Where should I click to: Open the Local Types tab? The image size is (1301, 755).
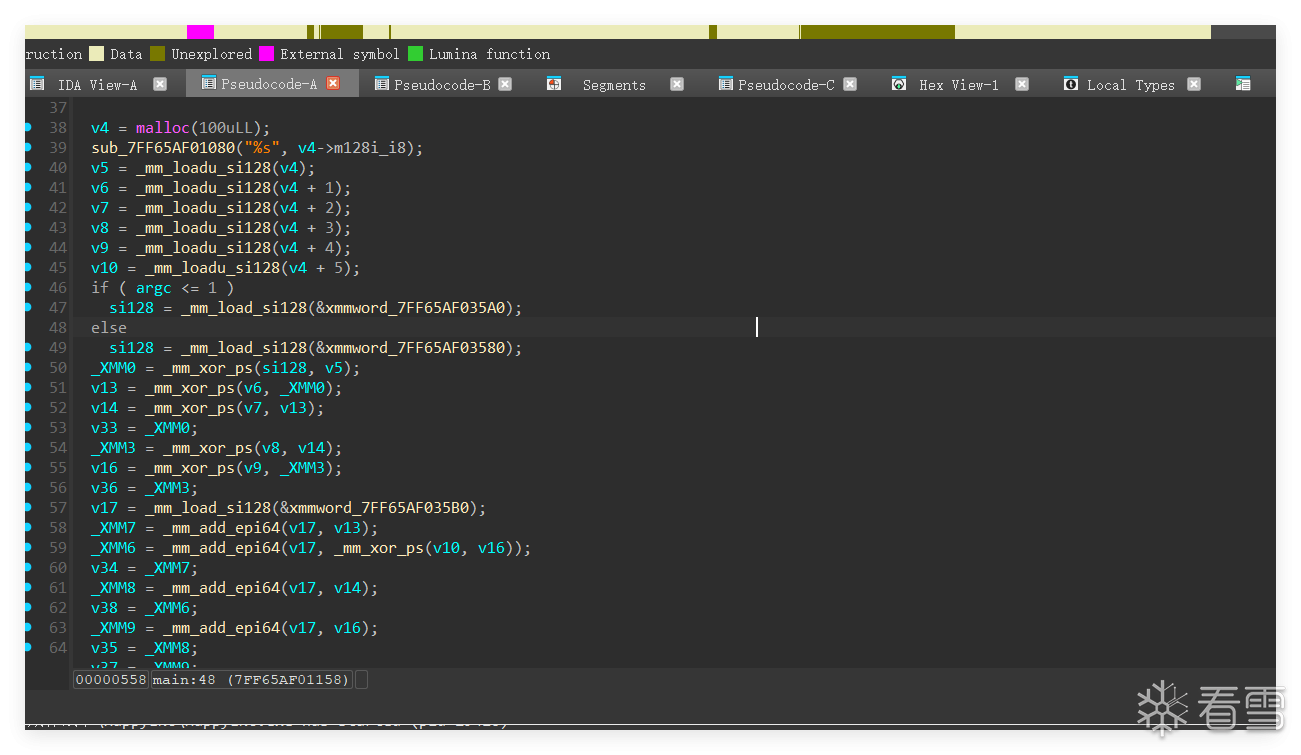click(x=1131, y=85)
